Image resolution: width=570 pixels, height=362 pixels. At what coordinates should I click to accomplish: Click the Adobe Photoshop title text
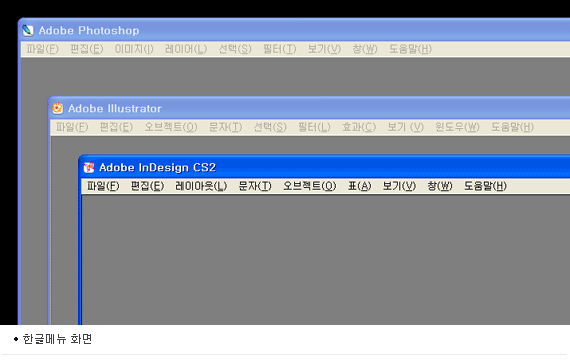coord(89,31)
